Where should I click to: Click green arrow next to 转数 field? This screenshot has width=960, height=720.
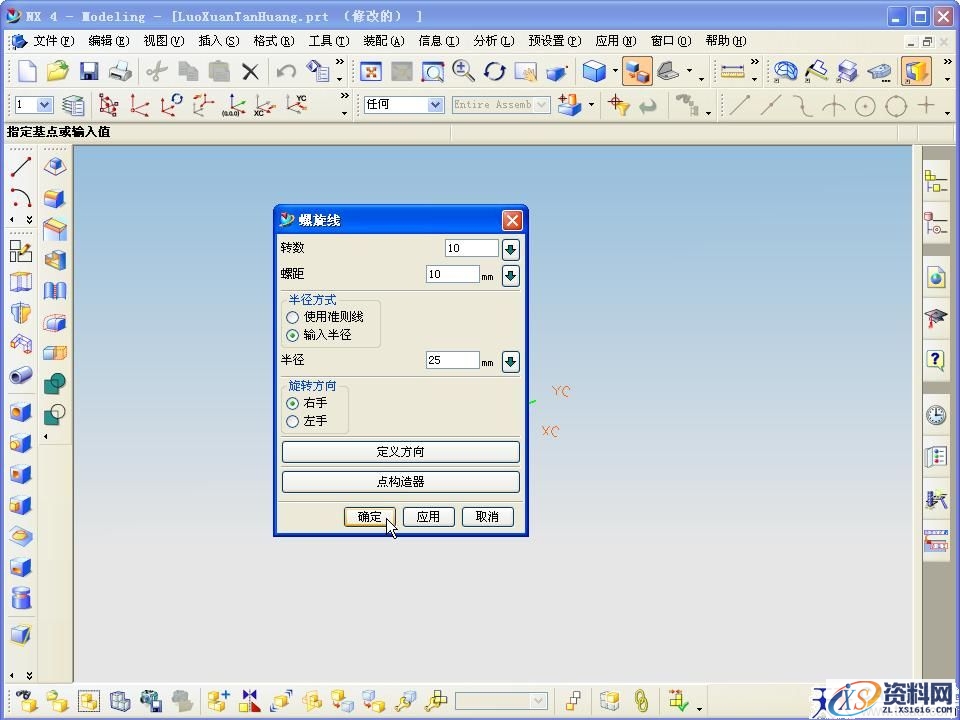click(x=511, y=249)
